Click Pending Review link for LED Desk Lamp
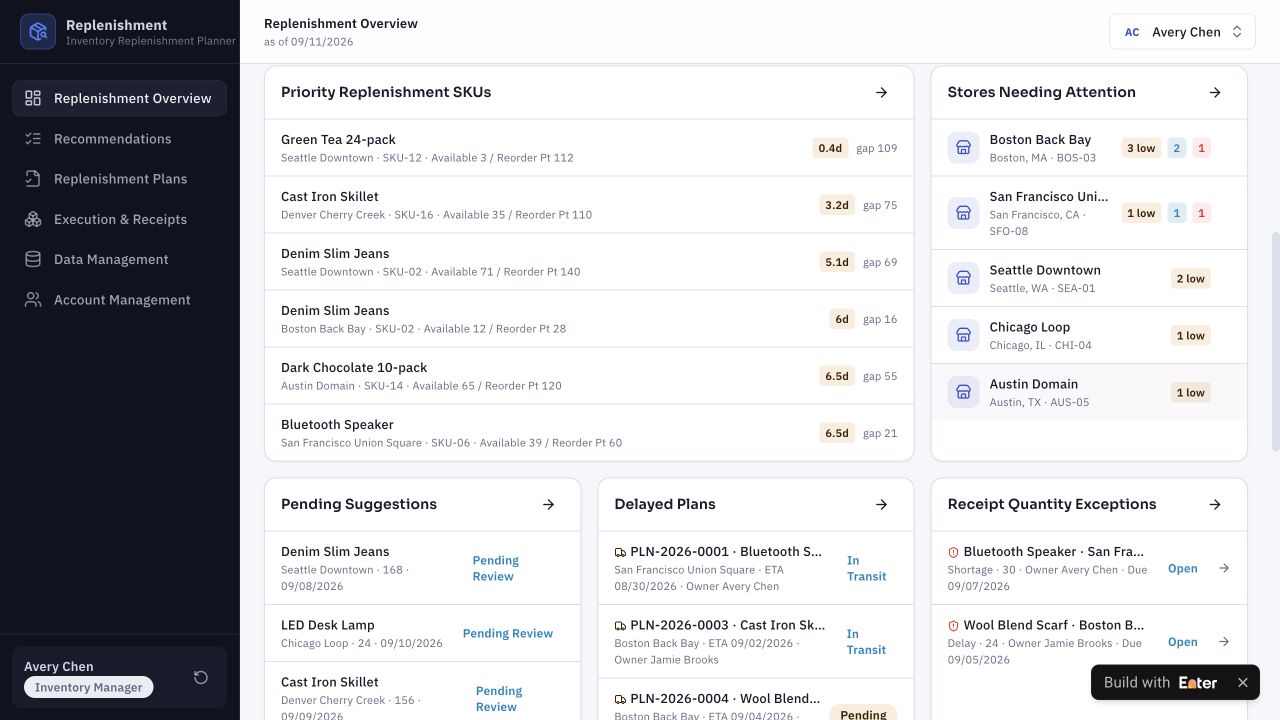 (508, 633)
